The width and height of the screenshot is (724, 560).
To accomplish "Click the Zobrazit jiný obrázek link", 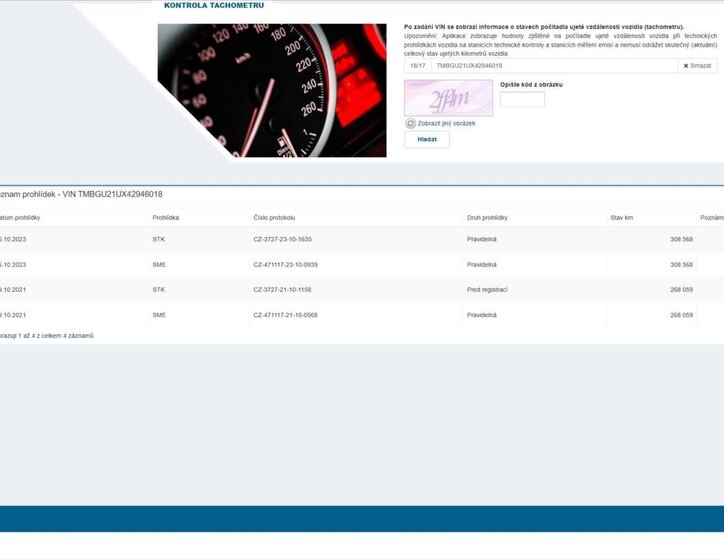I will click(x=446, y=123).
